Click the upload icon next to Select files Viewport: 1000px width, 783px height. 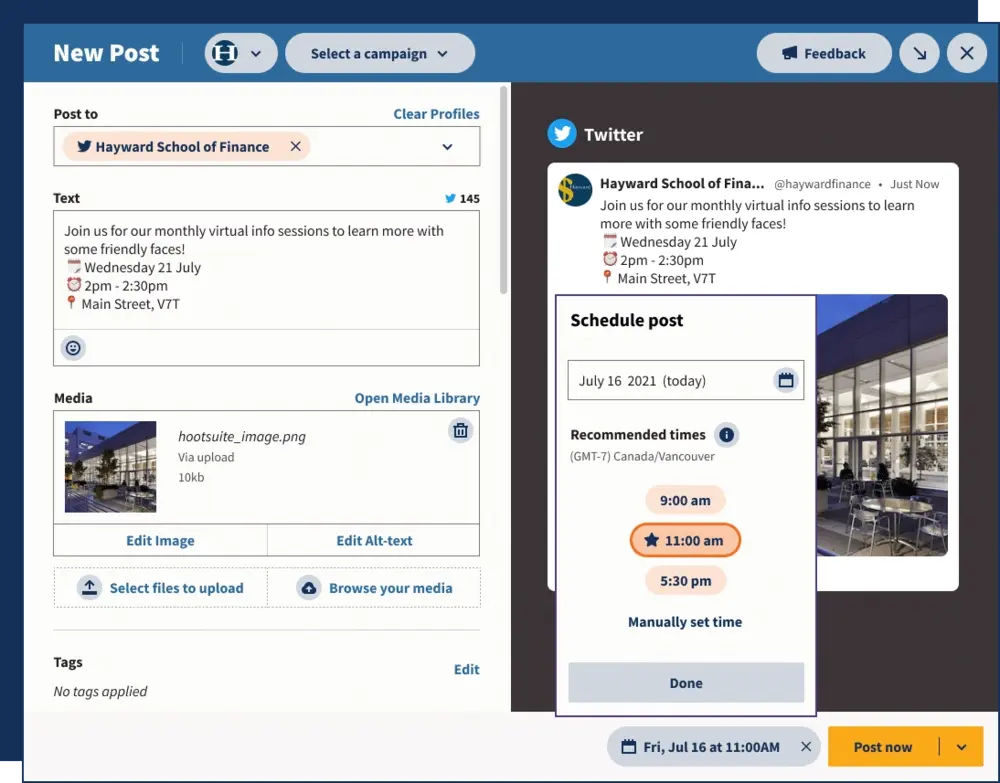[91, 588]
